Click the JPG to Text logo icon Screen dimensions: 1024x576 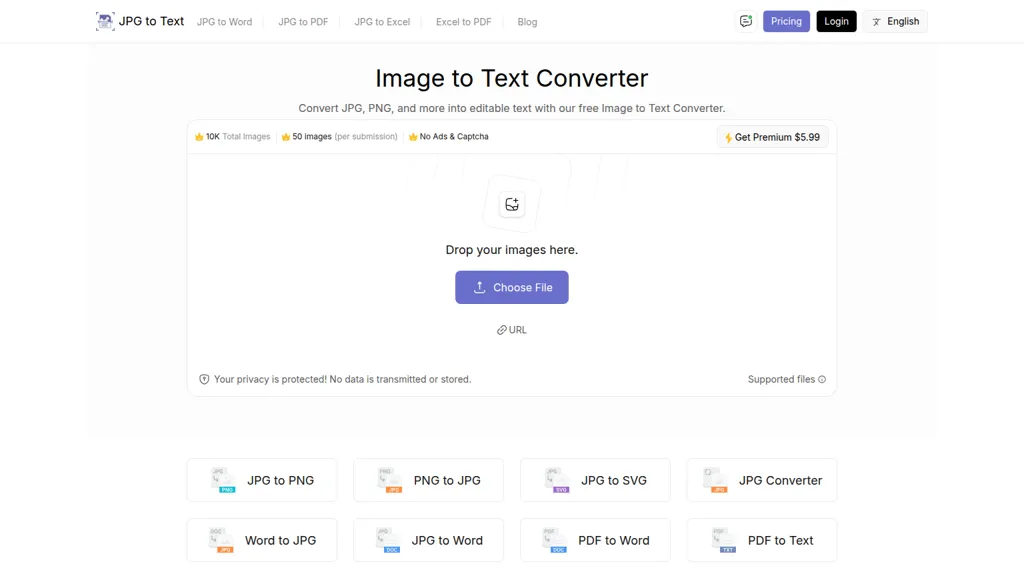tap(104, 22)
